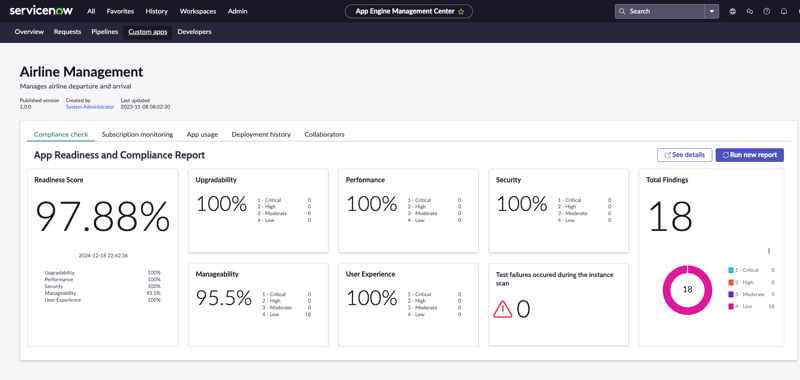The width and height of the screenshot is (800, 380).
Task: Switch to the Deployment history tab
Action: click(261, 135)
